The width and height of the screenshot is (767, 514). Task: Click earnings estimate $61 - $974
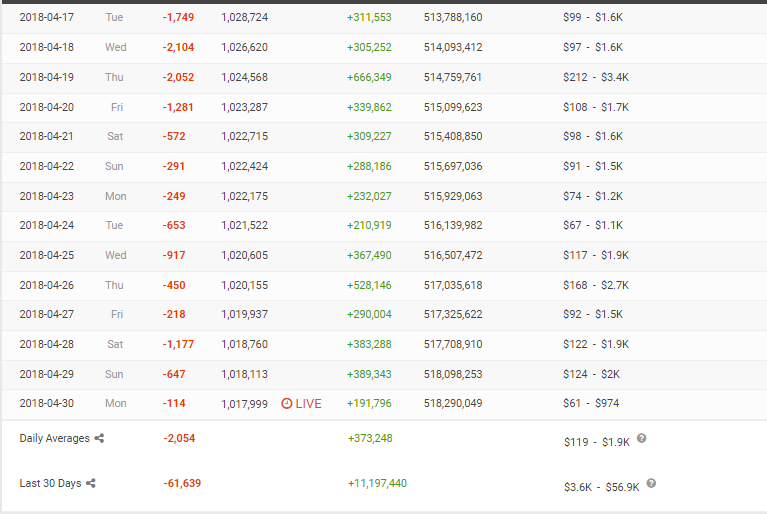[x=591, y=403]
